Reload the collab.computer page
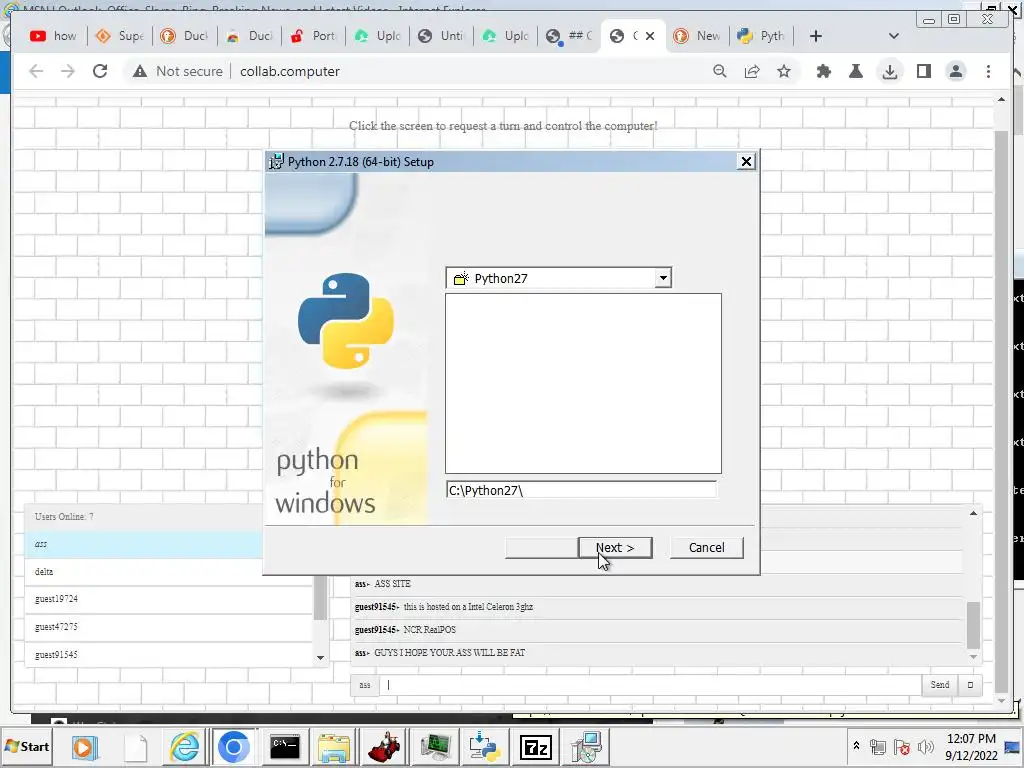1024x768 pixels. tap(100, 71)
